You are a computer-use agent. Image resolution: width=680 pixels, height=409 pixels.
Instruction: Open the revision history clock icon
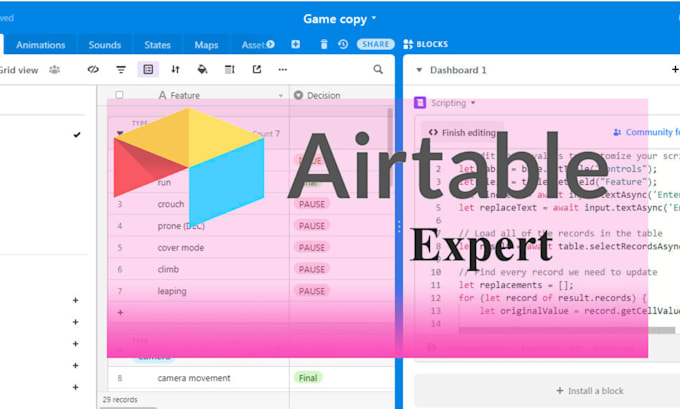tap(343, 44)
